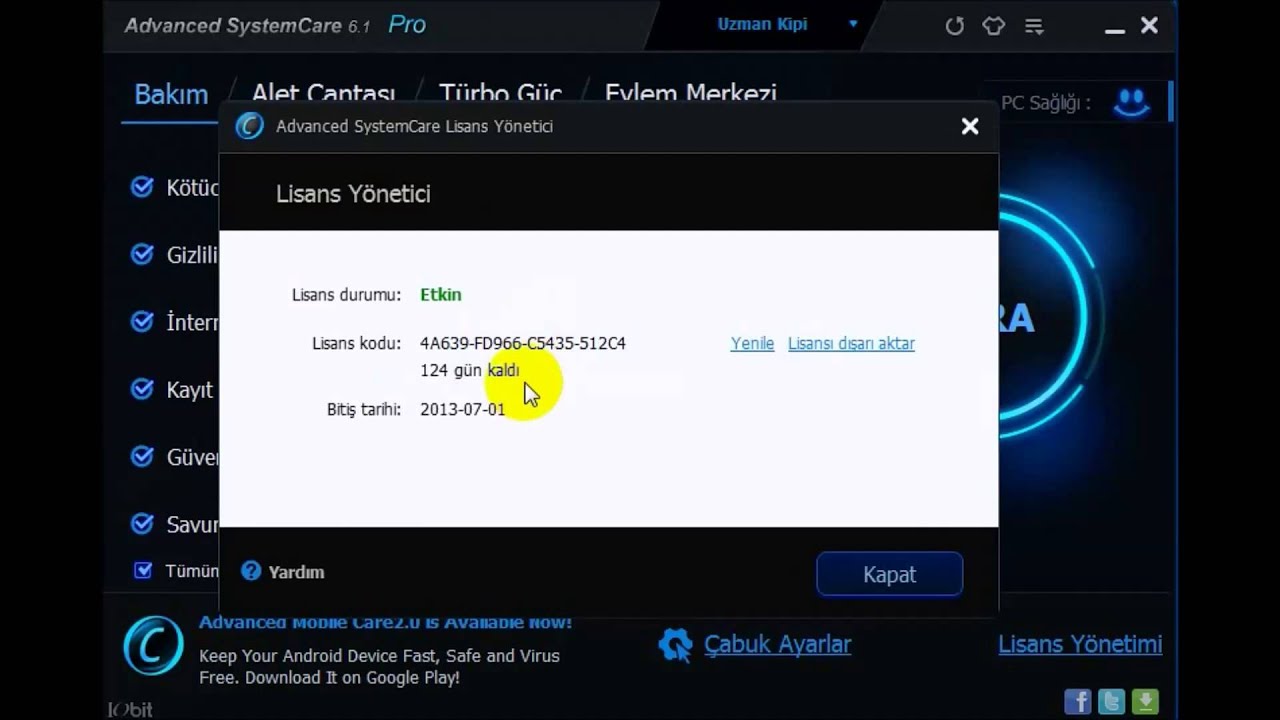Toggle the Tümünü select-all checkbox

pyautogui.click(x=143, y=570)
